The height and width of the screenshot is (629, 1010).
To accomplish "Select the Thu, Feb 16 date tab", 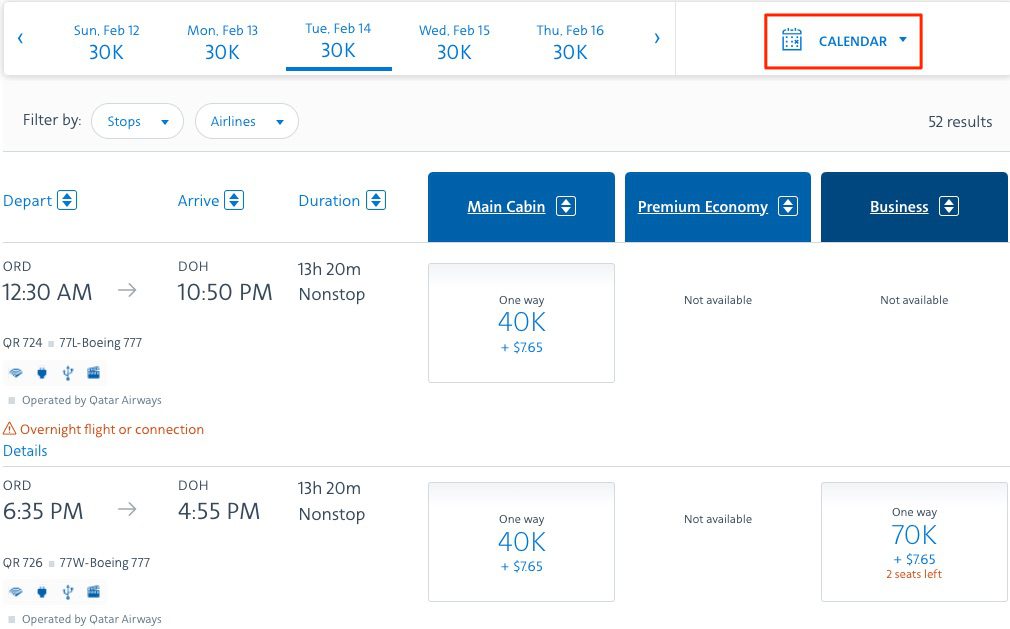I will coord(570,40).
